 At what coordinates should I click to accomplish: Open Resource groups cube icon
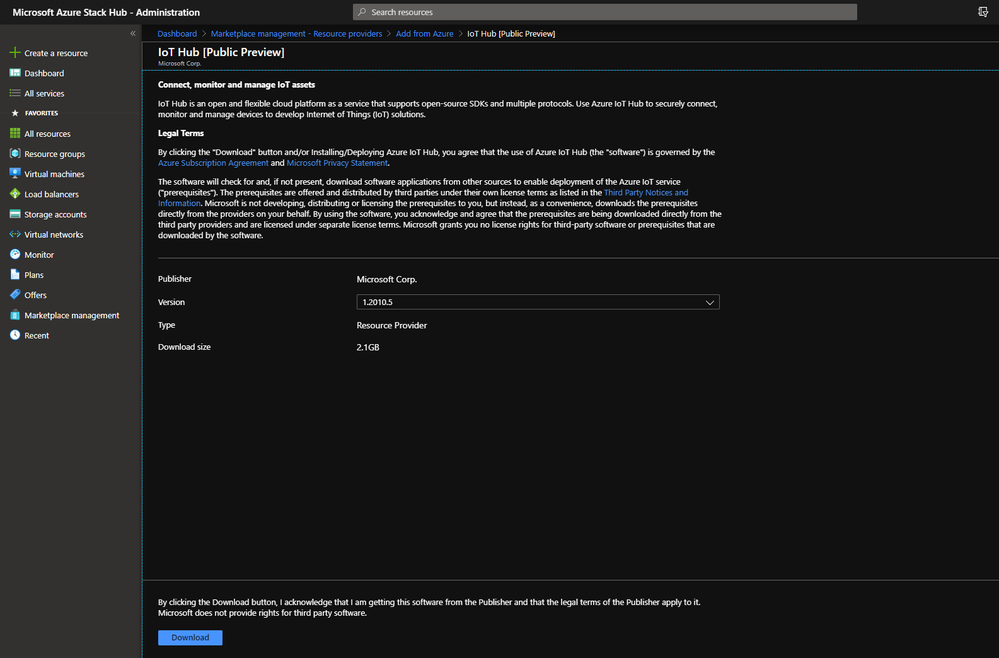[x=15, y=154]
